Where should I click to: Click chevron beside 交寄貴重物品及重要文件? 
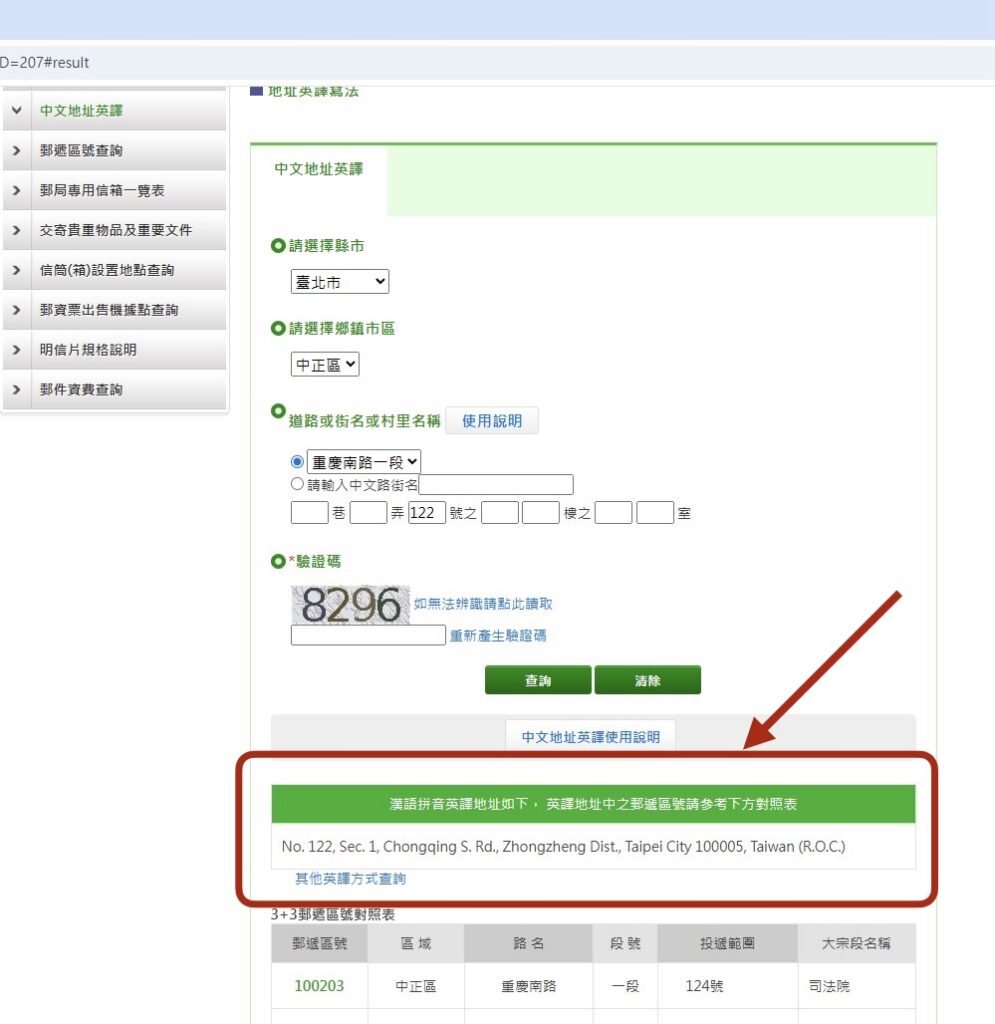[x=16, y=231]
